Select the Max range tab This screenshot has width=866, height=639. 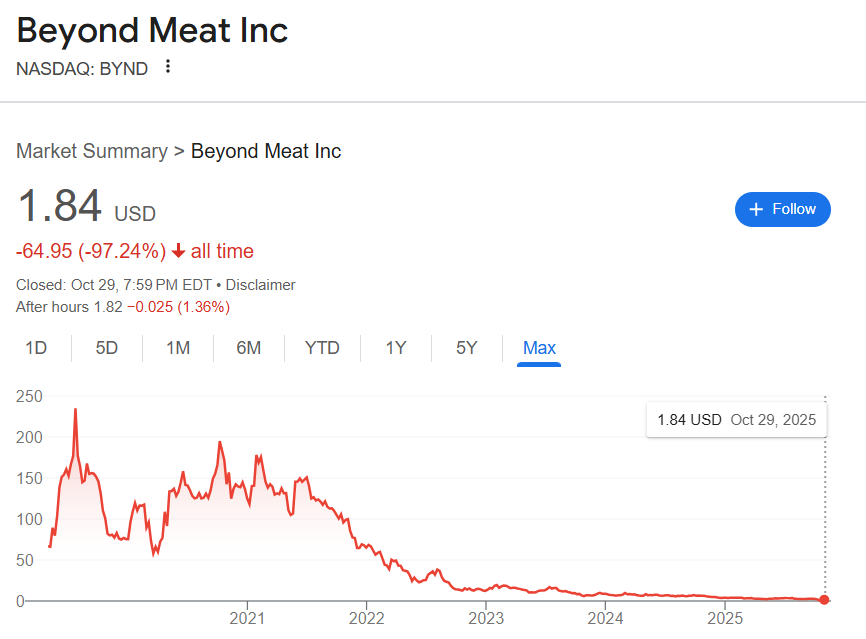click(539, 348)
